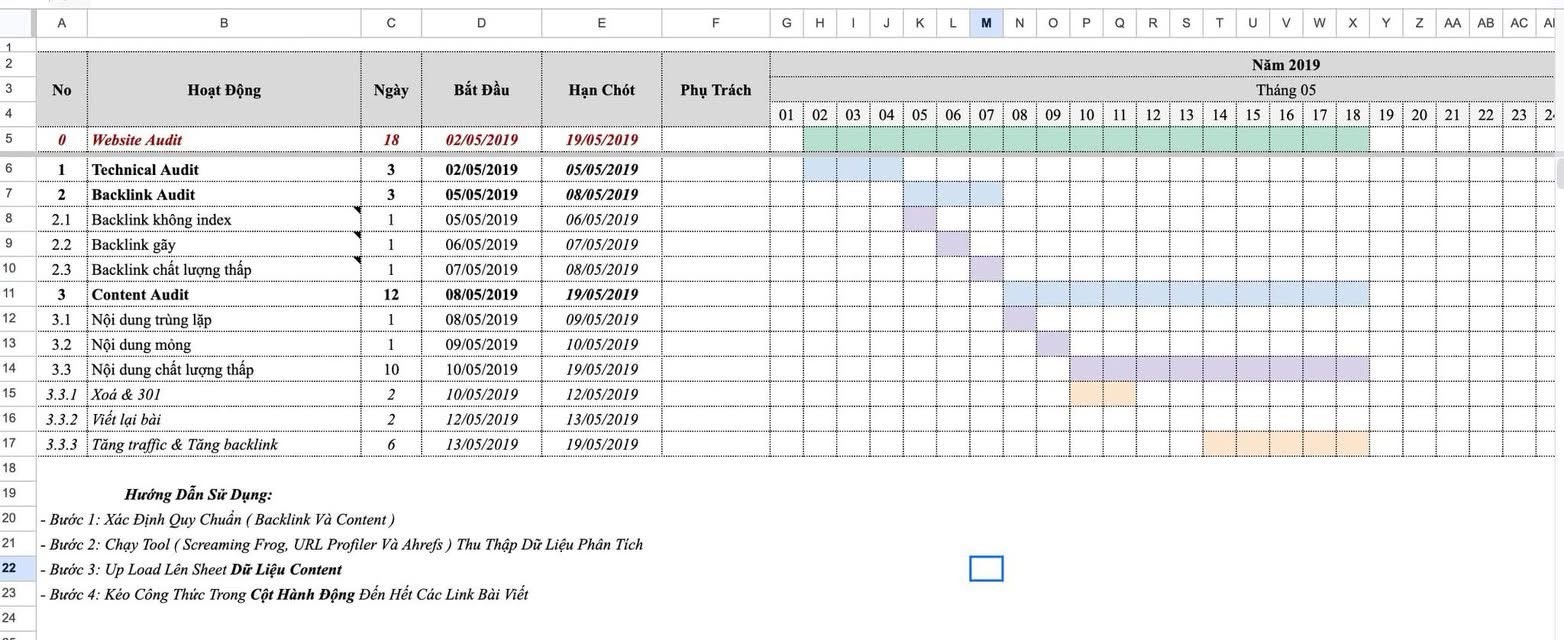
Task: Click the "Năm 2019" merged header
Action: point(1286,65)
